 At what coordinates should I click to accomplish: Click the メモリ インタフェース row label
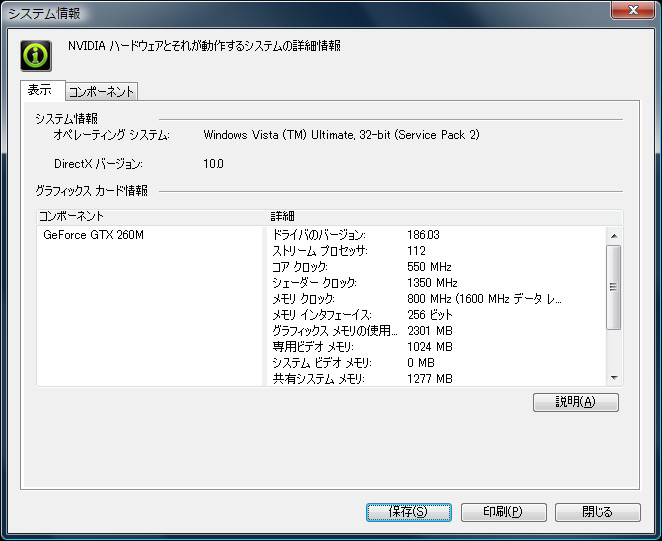click(322, 315)
